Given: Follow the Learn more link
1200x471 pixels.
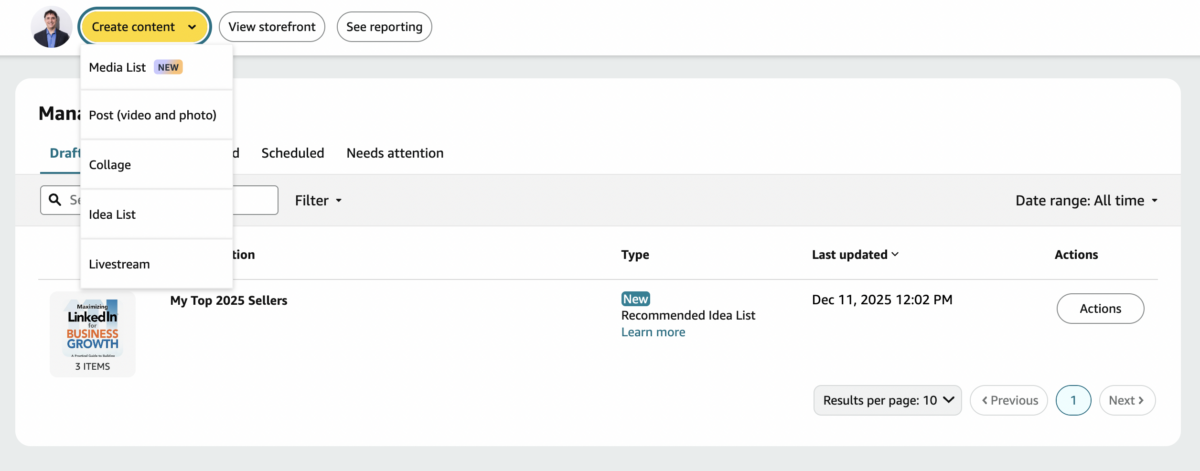Looking at the screenshot, I should (x=653, y=332).
